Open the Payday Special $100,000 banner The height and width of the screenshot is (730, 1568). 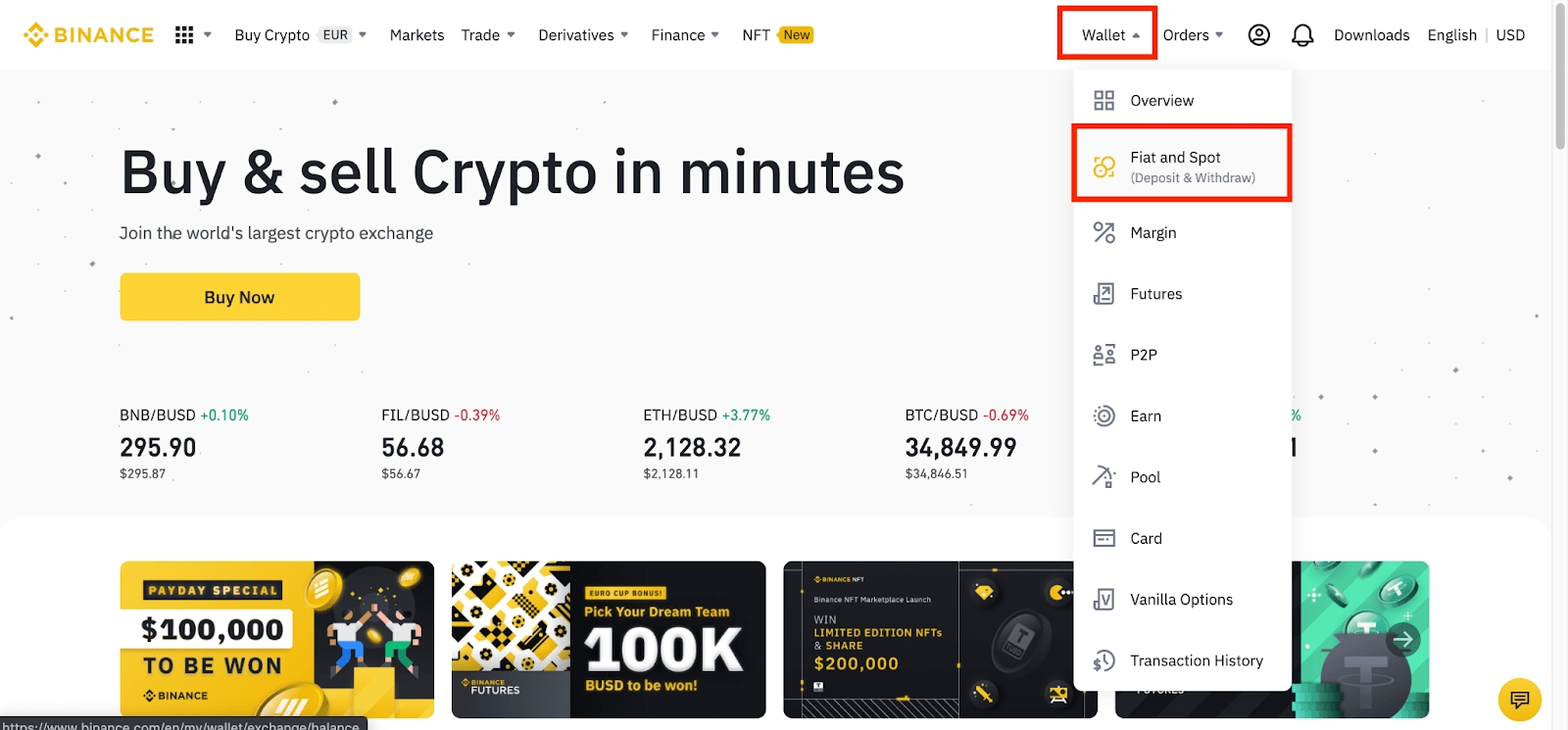click(276, 639)
